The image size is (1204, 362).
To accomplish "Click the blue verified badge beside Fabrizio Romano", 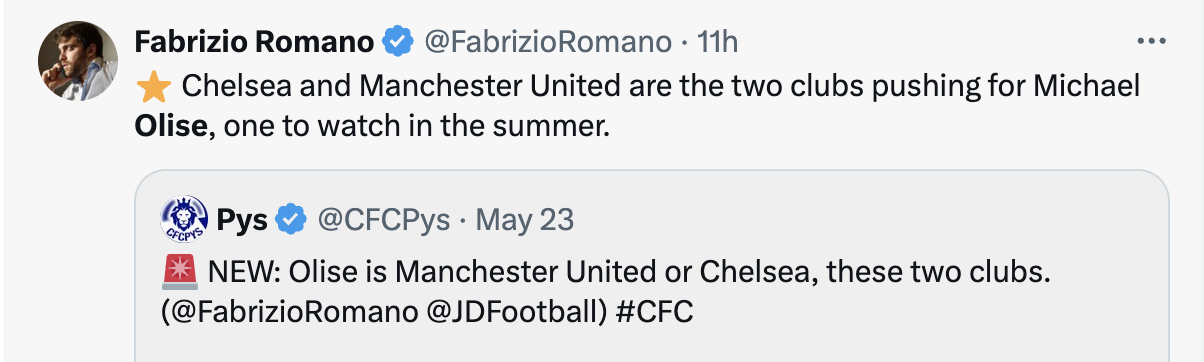I will click(398, 42).
